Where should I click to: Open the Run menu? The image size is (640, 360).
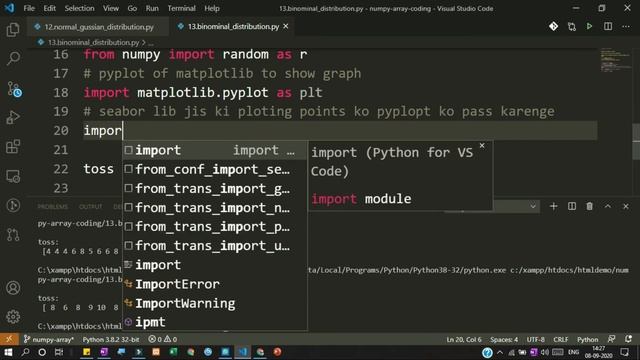(x=152, y=8)
